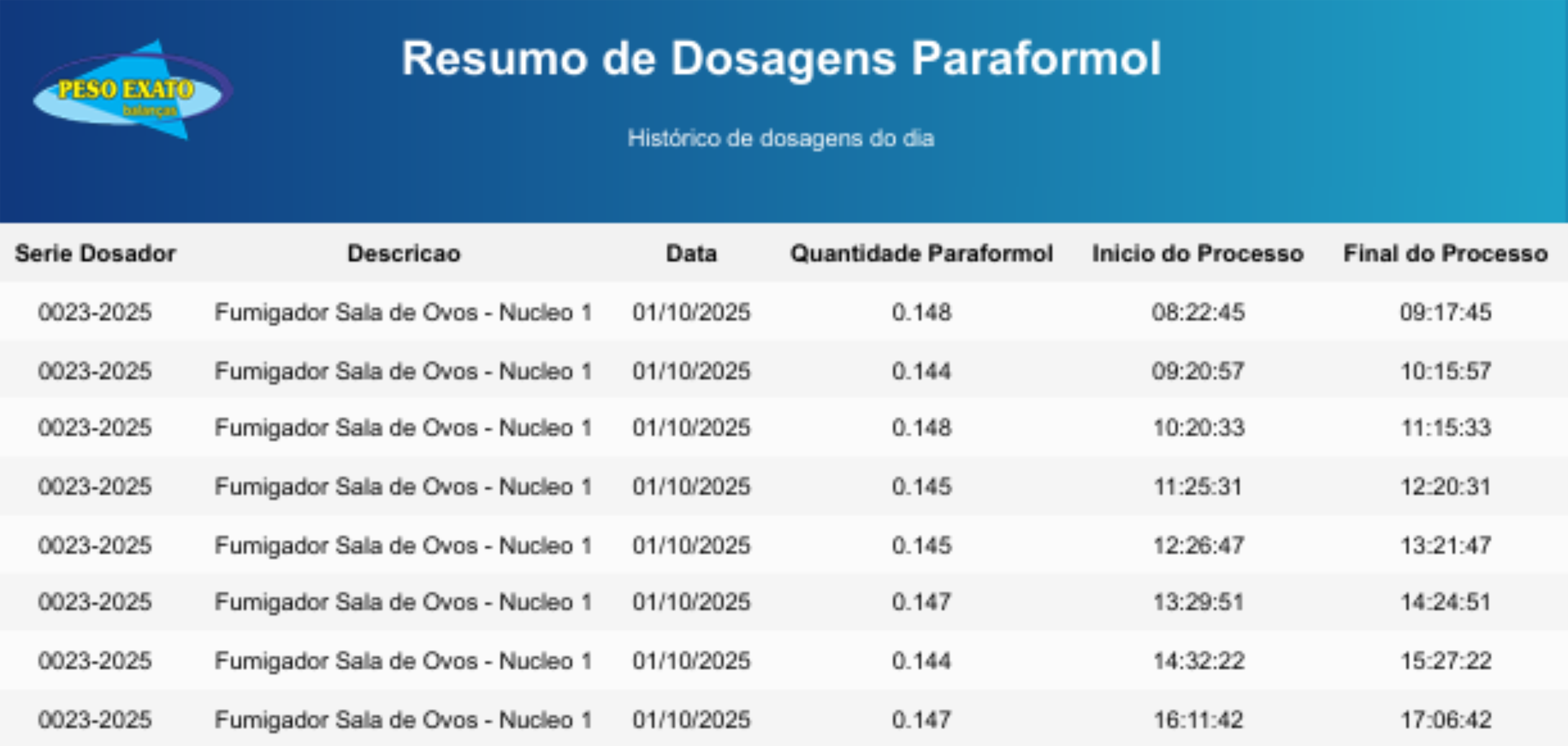The height and width of the screenshot is (746, 1568).
Task: Click the Resumo de Dosagens Paraformol title
Action: pos(781,59)
